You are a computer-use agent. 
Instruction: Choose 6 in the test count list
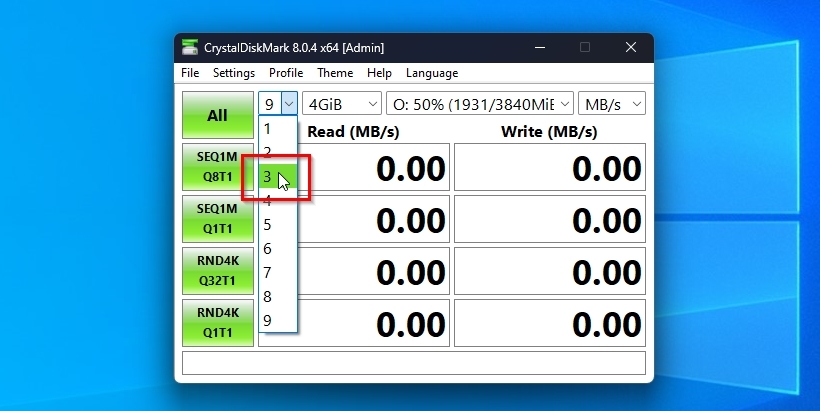point(278,249)
